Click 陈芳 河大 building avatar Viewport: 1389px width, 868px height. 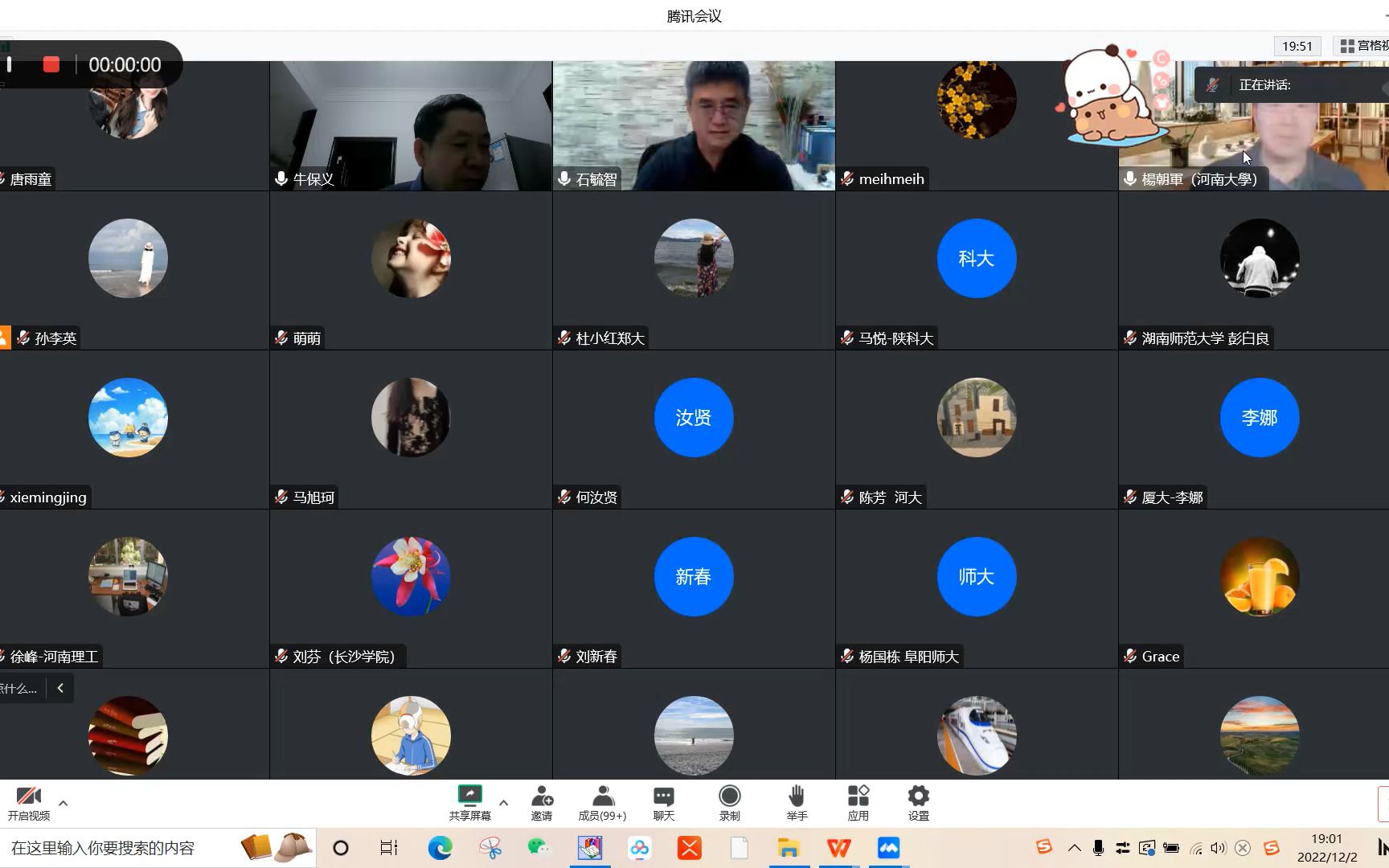(x=977, y=417)
